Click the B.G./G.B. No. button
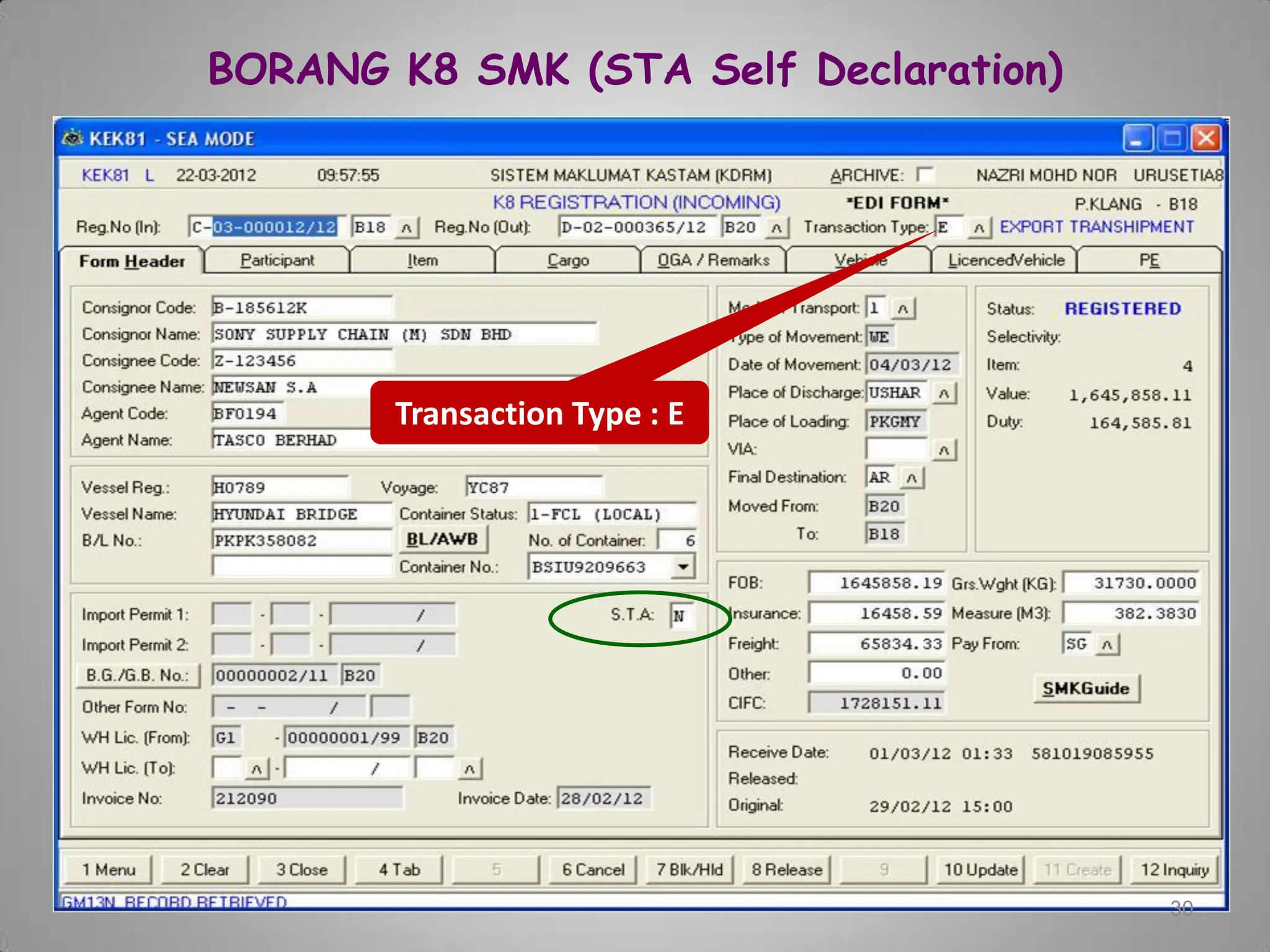 [138, 675]
